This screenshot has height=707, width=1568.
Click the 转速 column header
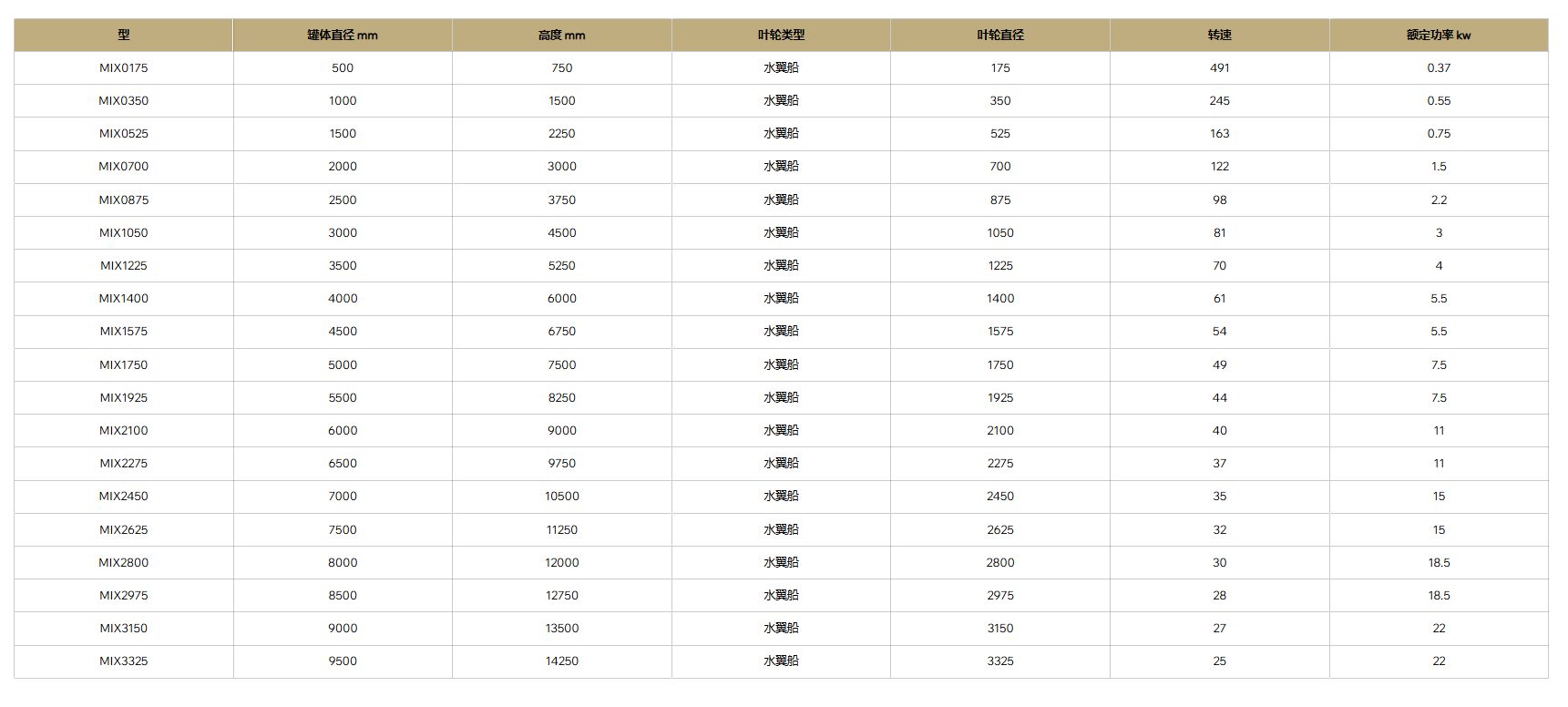click(1219, 35)
